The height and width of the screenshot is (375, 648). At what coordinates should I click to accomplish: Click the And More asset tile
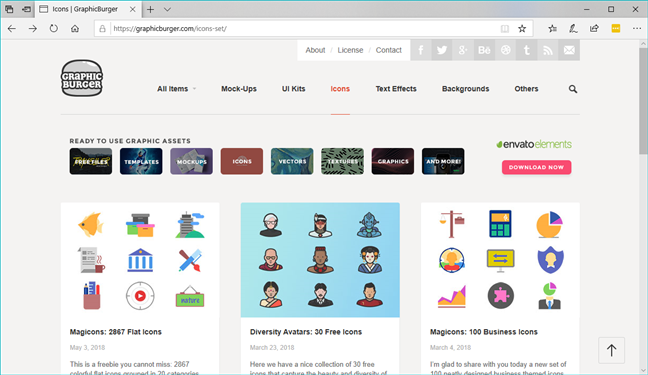click(x=443, y=161)
